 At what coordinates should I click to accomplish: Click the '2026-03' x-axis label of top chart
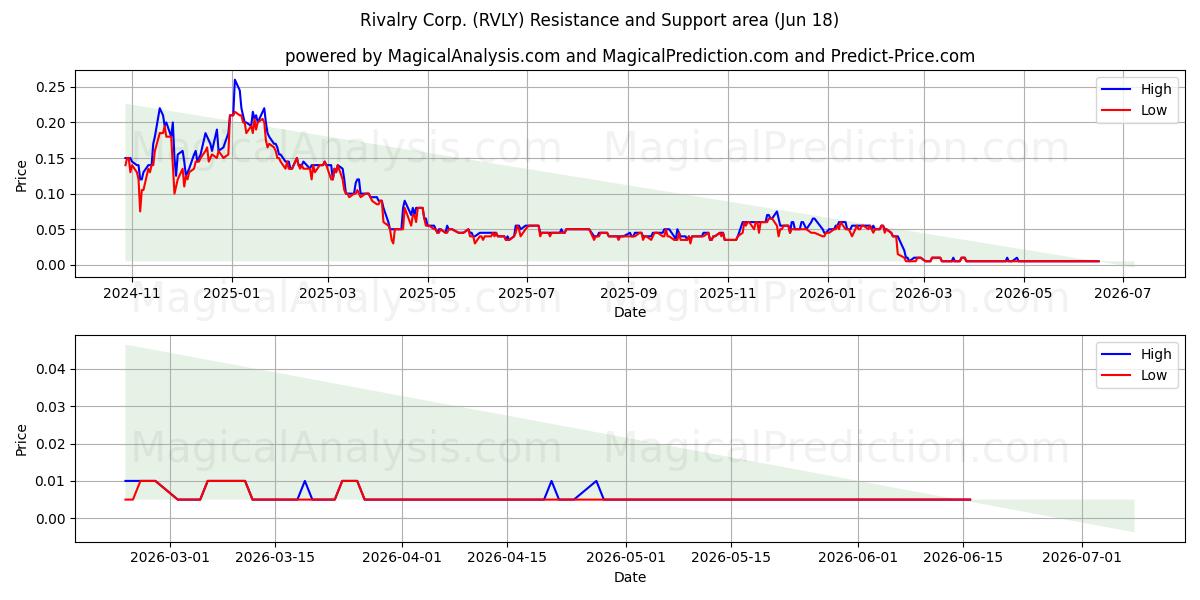point(924,294)
